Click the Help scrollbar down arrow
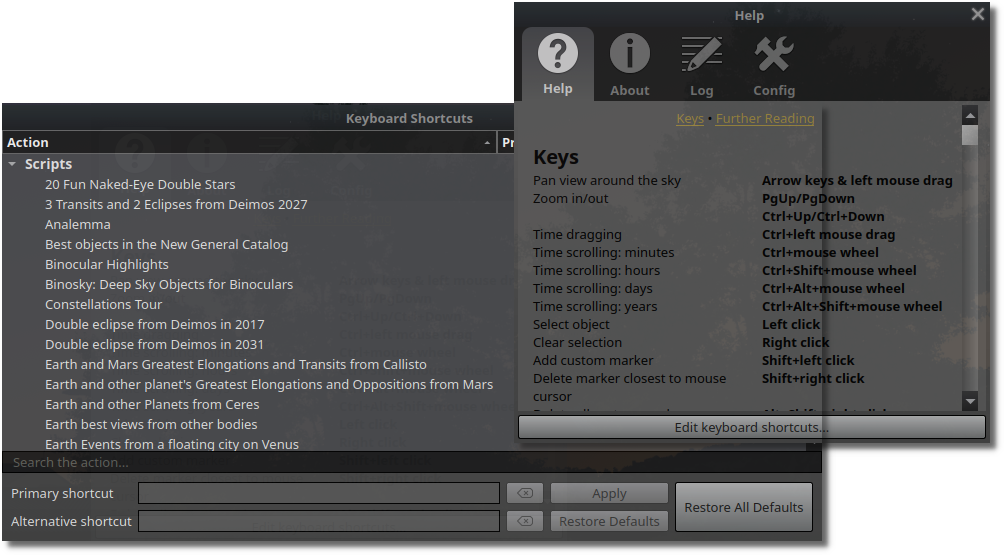1004x555 pixels. pos(970,401)
